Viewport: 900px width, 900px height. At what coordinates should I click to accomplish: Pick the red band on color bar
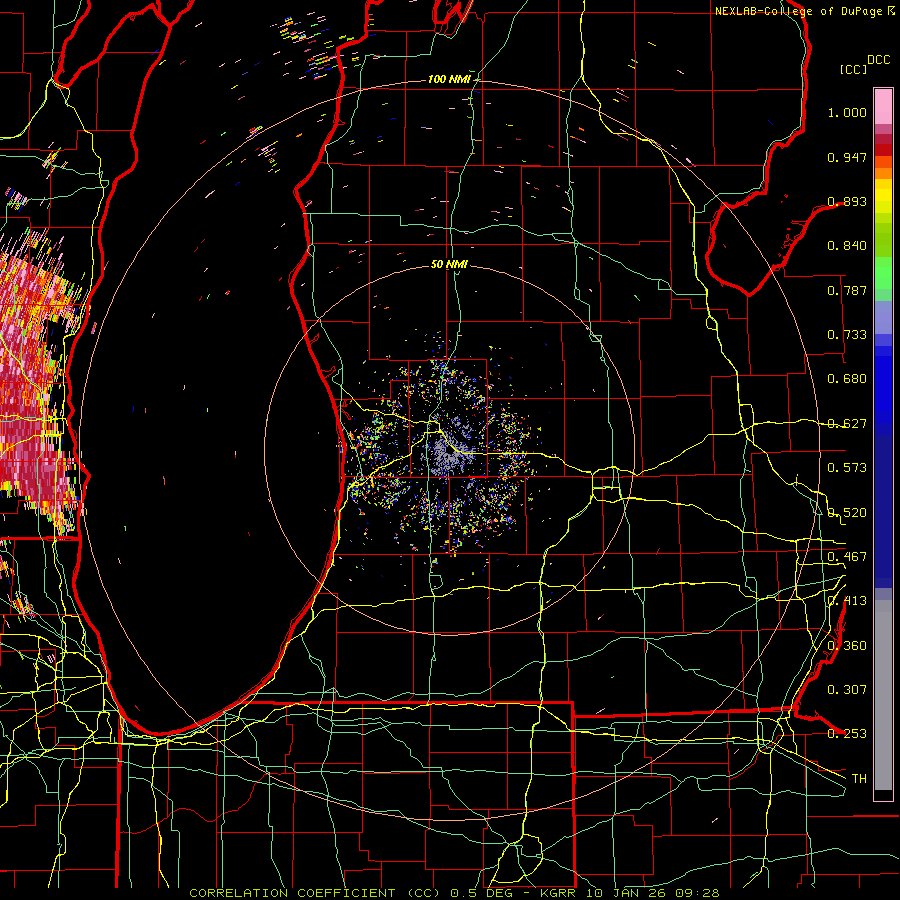(883, 150)
